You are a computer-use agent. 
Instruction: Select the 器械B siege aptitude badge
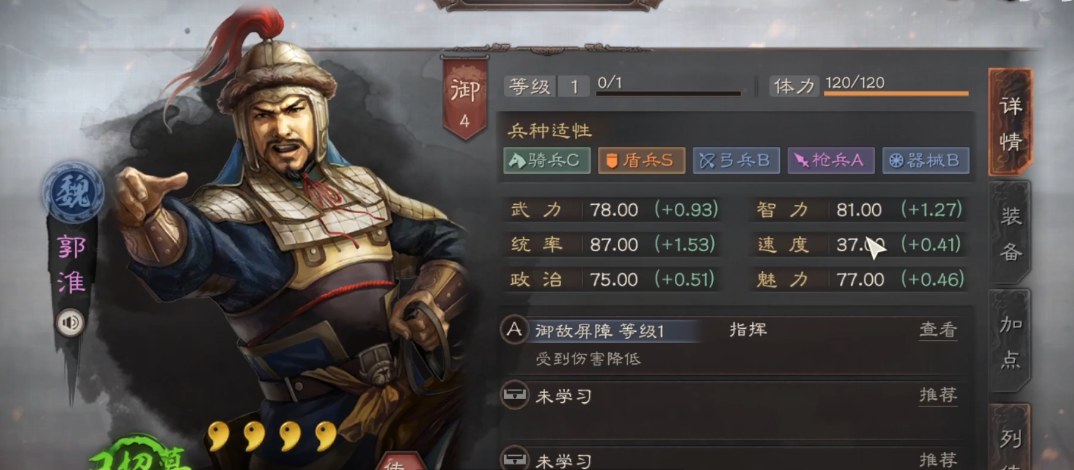925,160
